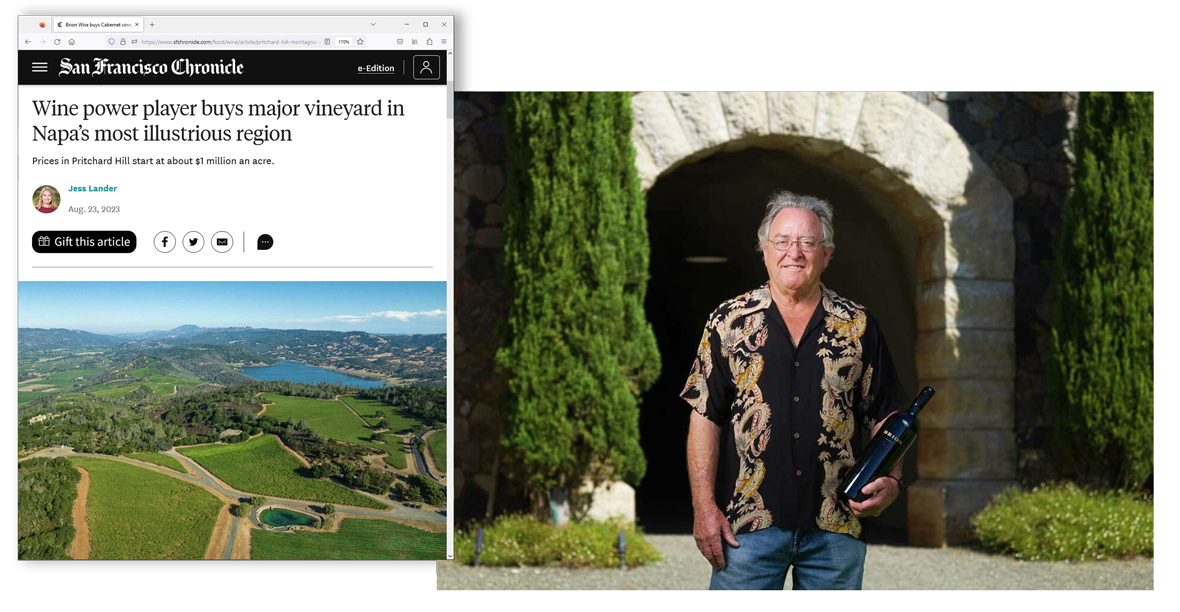
Task: Share article via email icon
Action: tap(222, 242)
